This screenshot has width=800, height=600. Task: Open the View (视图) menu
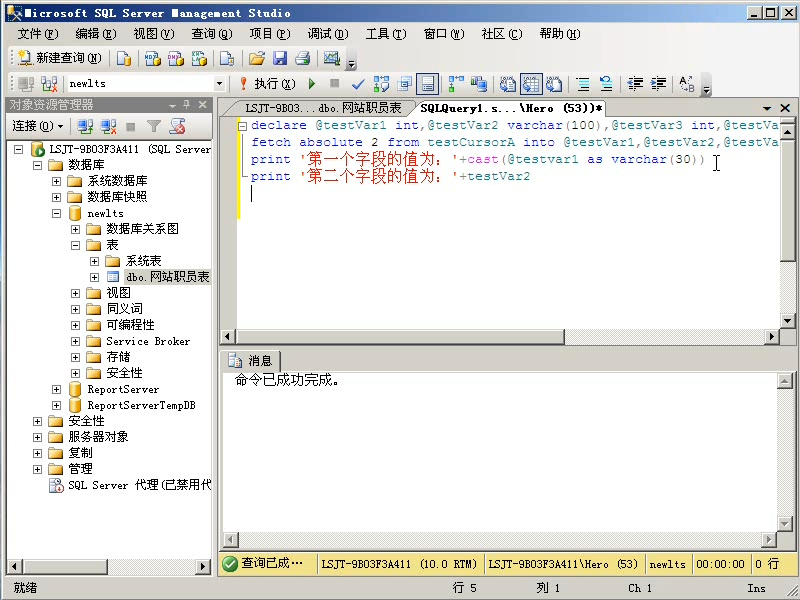pos(154,34)
